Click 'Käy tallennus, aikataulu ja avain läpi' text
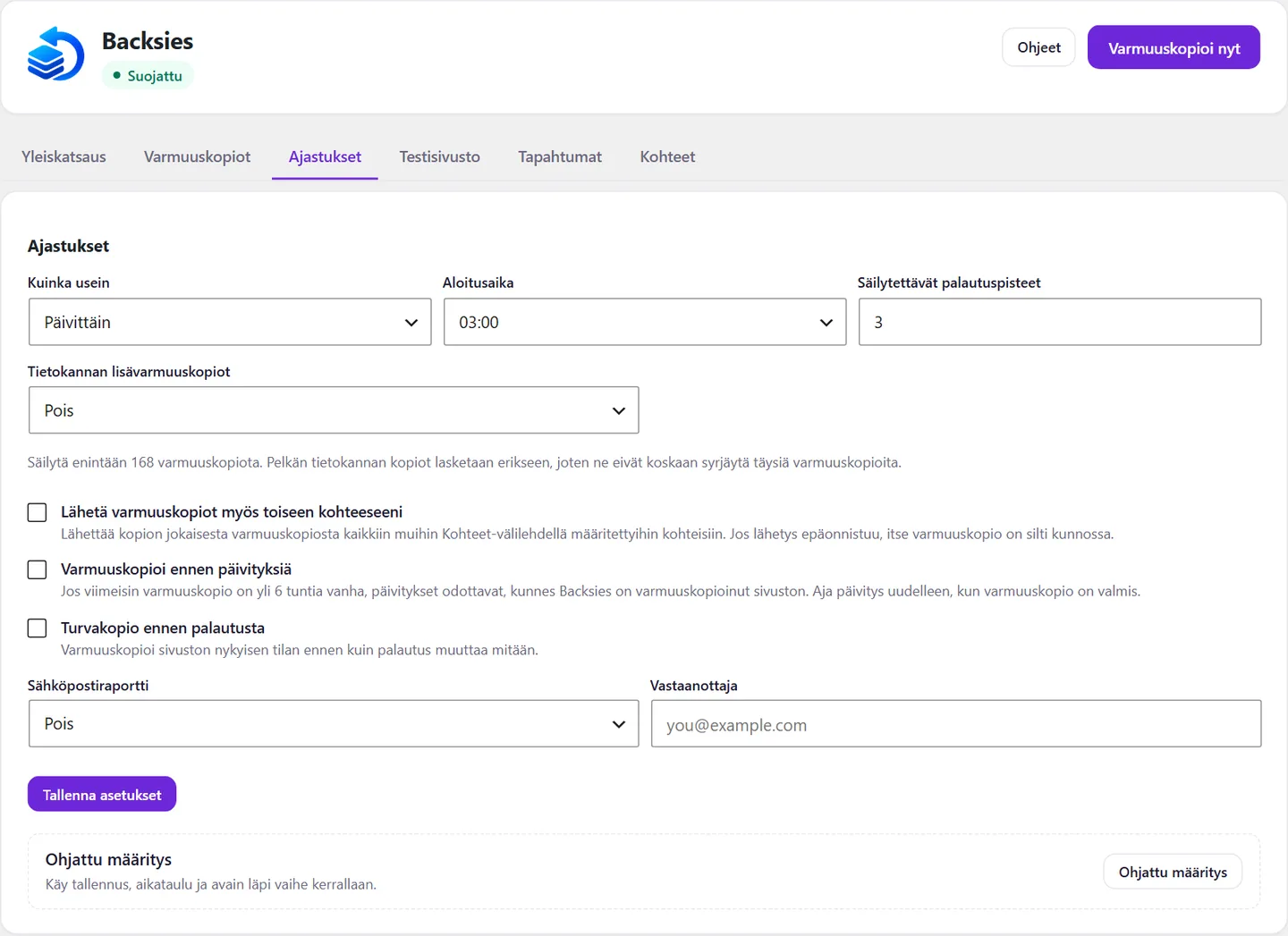The width and height of the screenshot is (1288, 936). pos(211,884)
